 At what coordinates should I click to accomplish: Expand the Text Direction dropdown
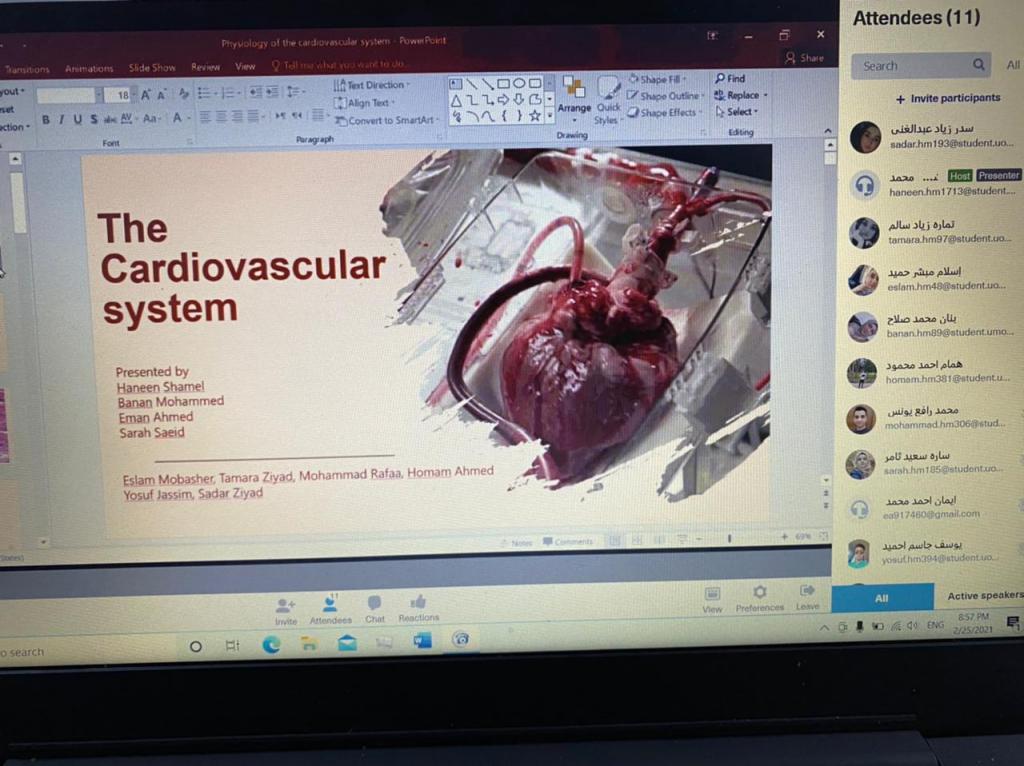point(374,86)
